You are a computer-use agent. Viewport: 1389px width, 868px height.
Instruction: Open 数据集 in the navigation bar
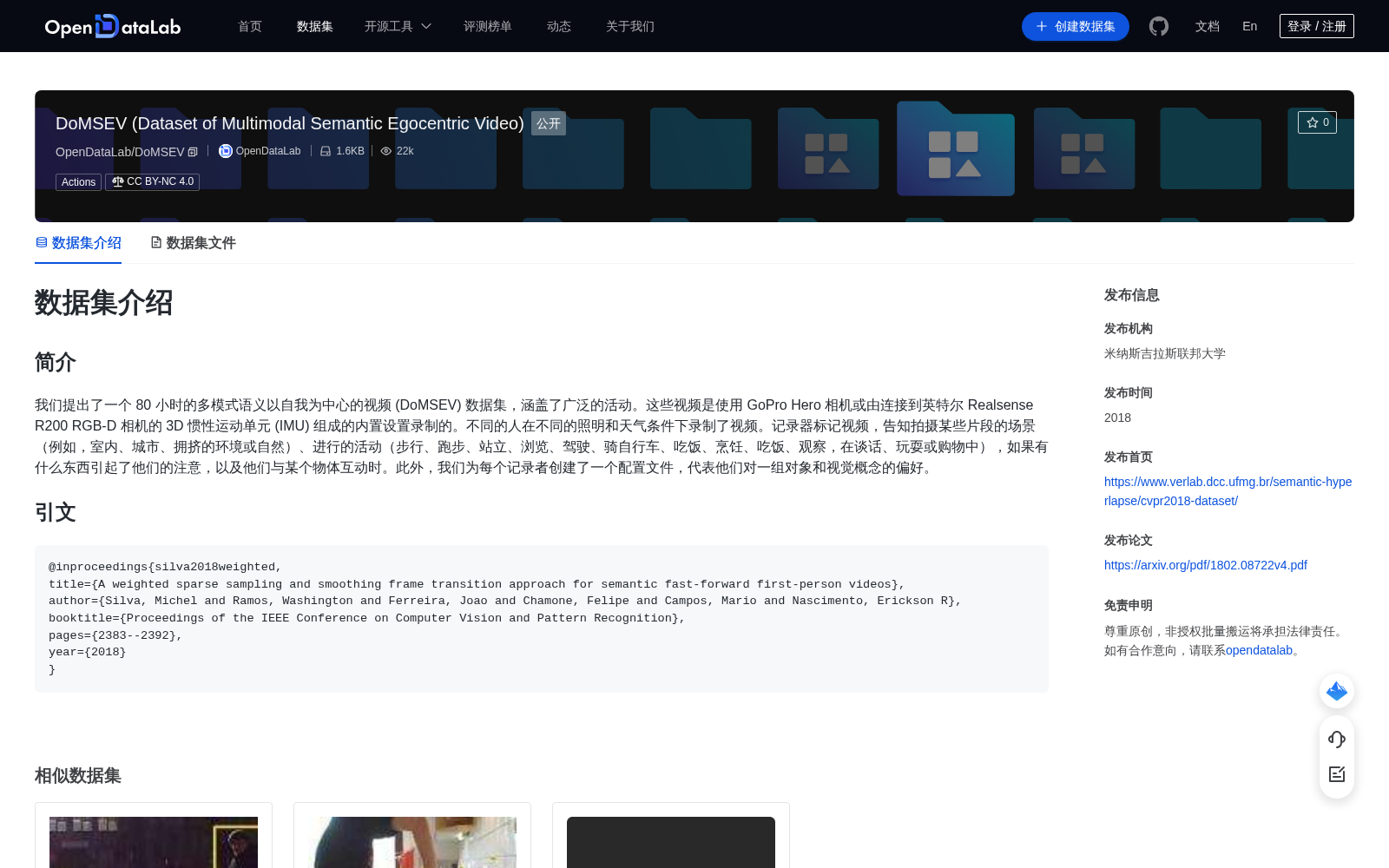pos(315,27)
